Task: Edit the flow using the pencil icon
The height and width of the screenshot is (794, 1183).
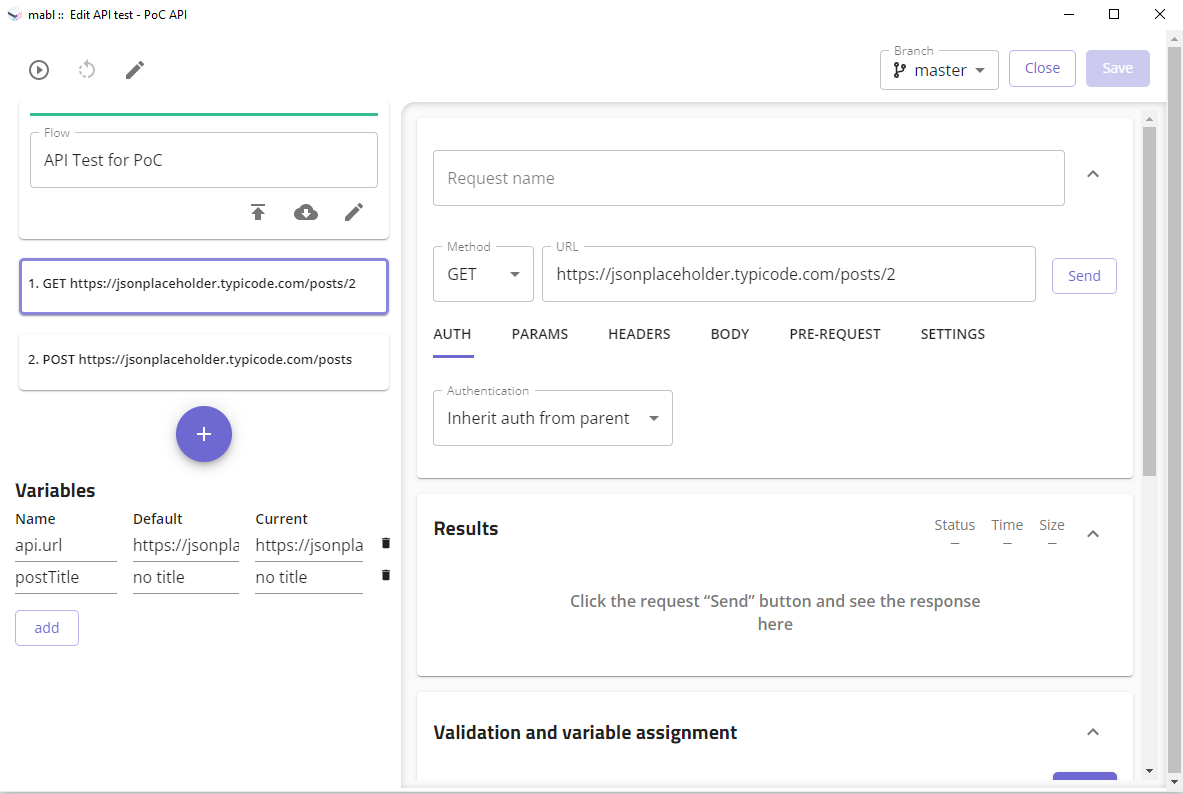Action: 354,212
